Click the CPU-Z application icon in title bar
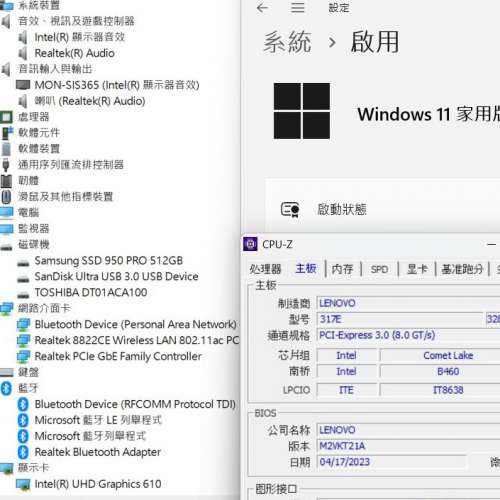500x500 pixels. [x=250, y=244]
